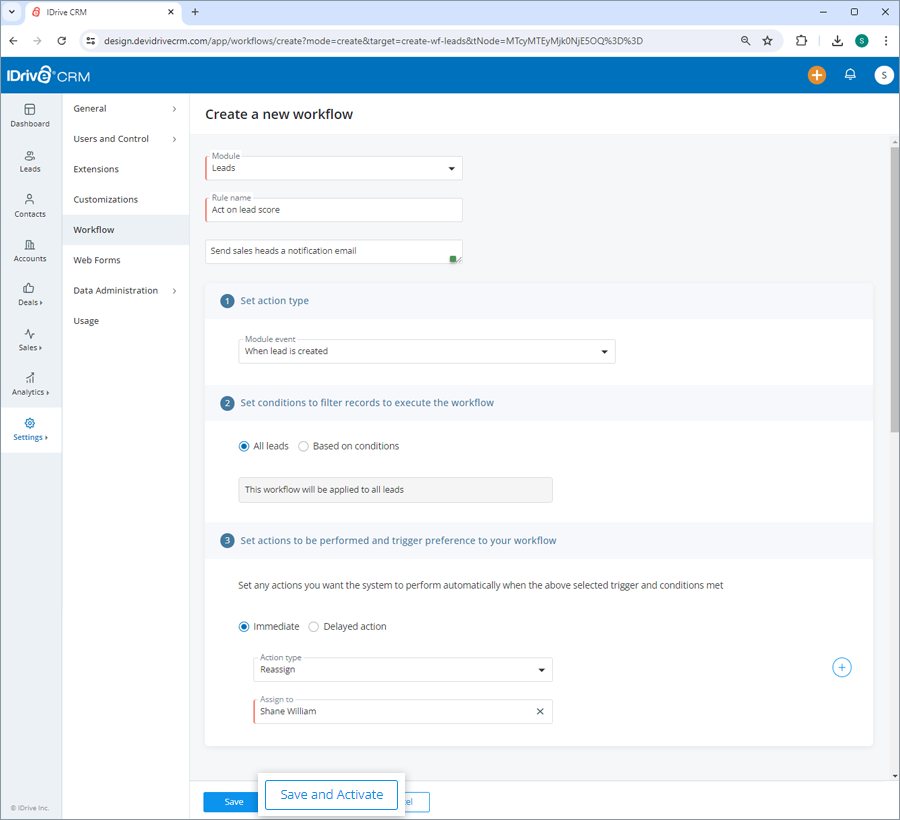Open the Deals sidebar icon
The image size is (900, 820).
click(30, 295)
